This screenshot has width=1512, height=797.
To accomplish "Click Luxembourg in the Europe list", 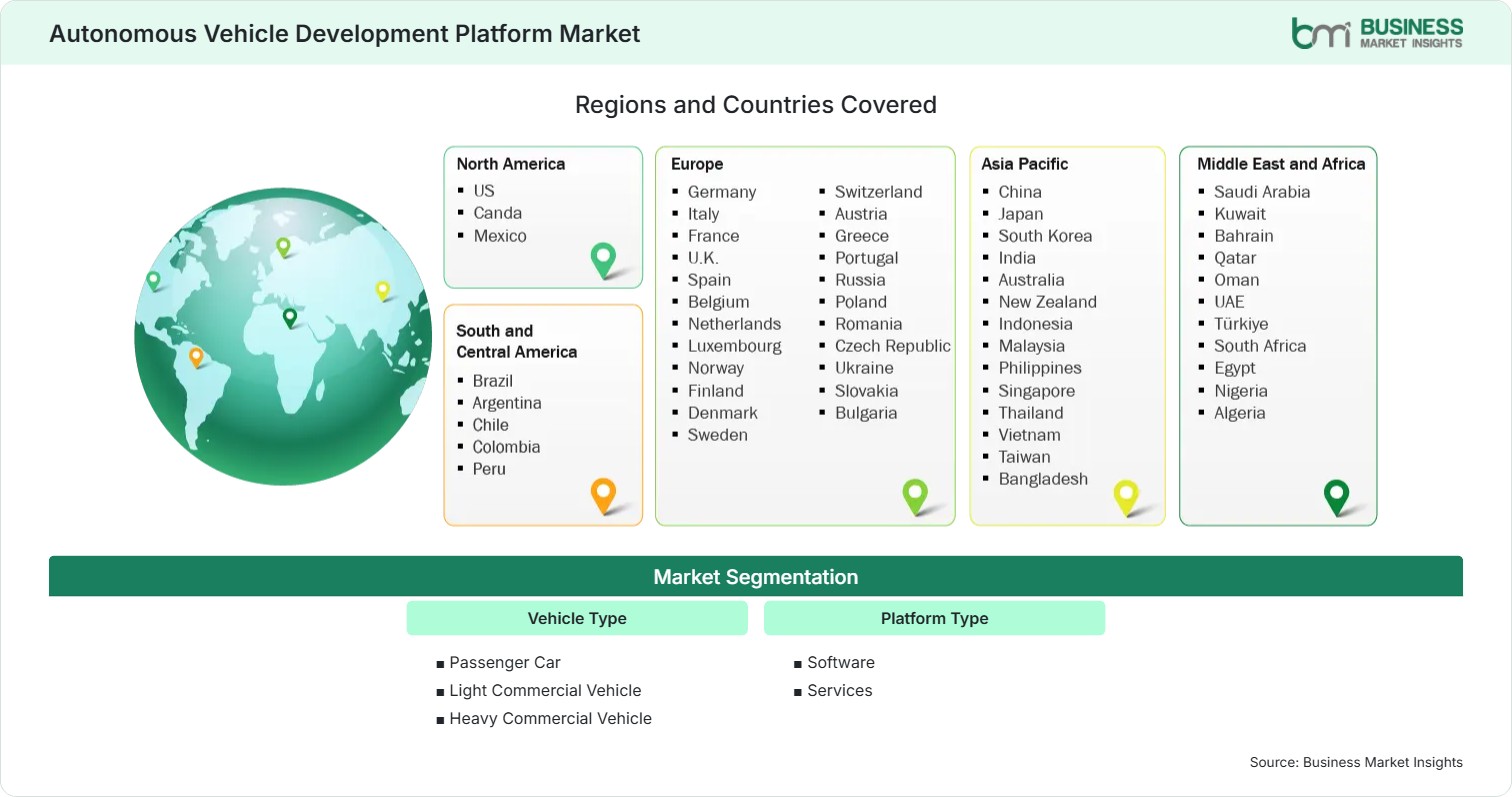I will click(x=735, y=346).
